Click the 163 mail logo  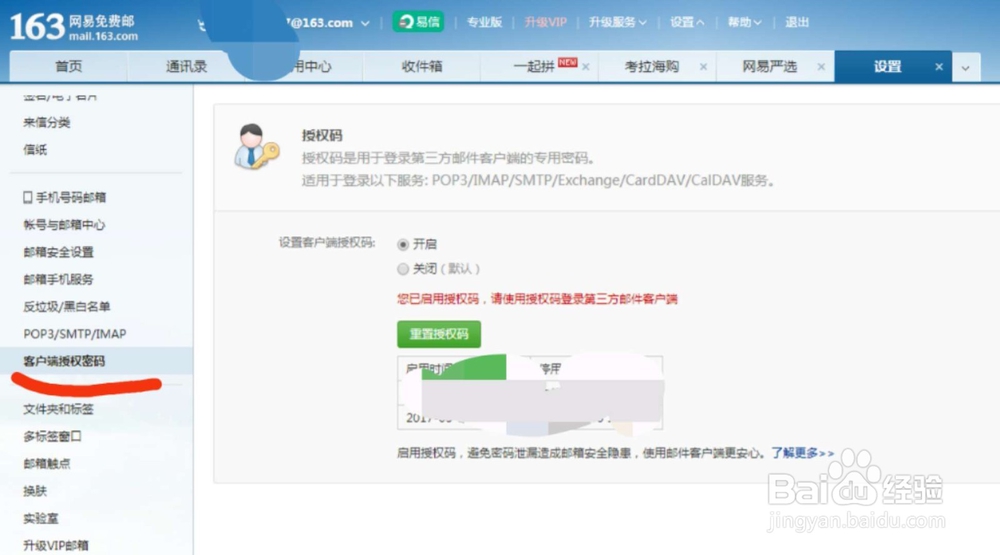[74, 27]
